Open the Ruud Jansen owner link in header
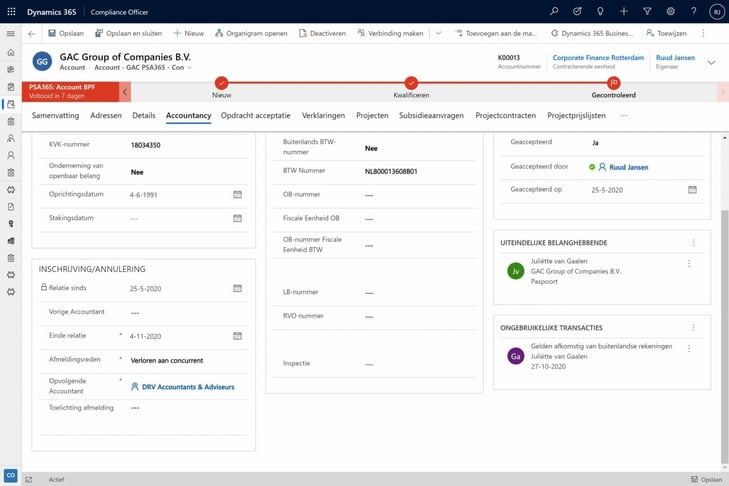Image resolution: width=729 pixels, height=486 pixels. 675,58
